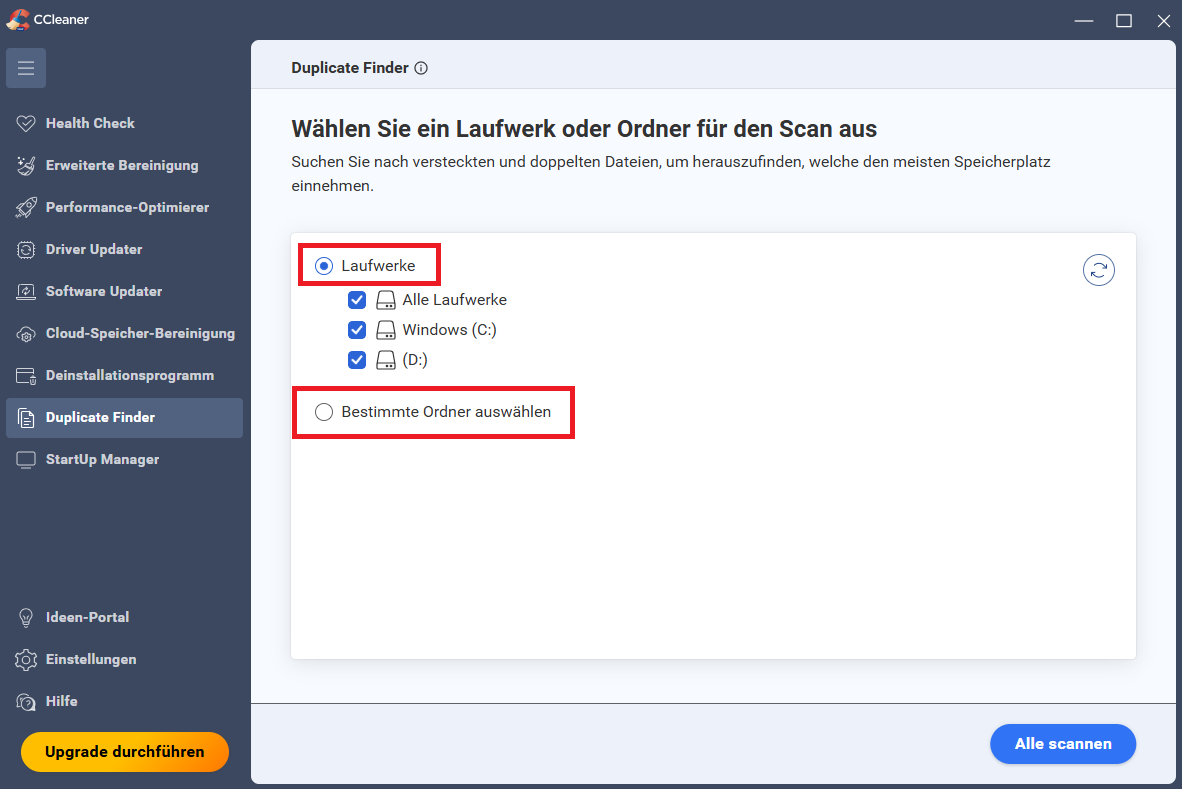Select the Laufwerke radio button
The image size is (1182, 789).
tap(324, 266)
